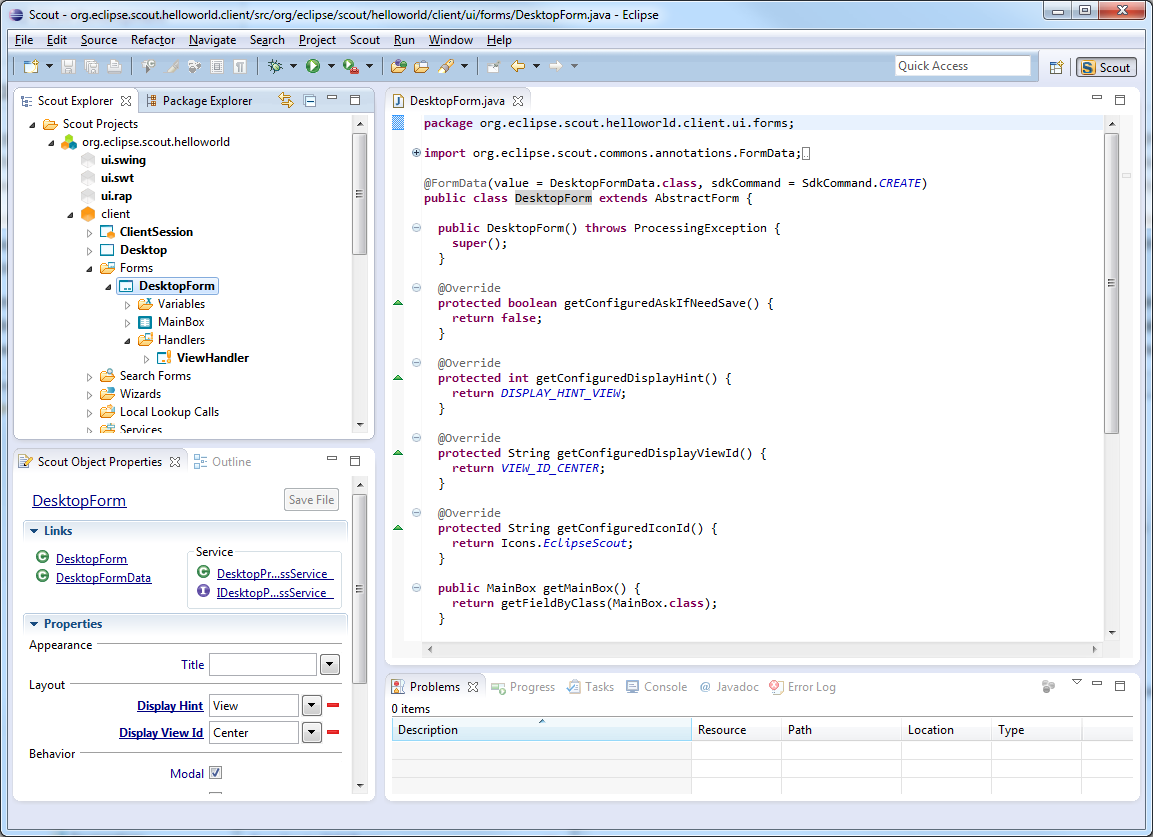Open the Navigate menu
Viewport: 1153px width, 837px height.
point(213,40)
